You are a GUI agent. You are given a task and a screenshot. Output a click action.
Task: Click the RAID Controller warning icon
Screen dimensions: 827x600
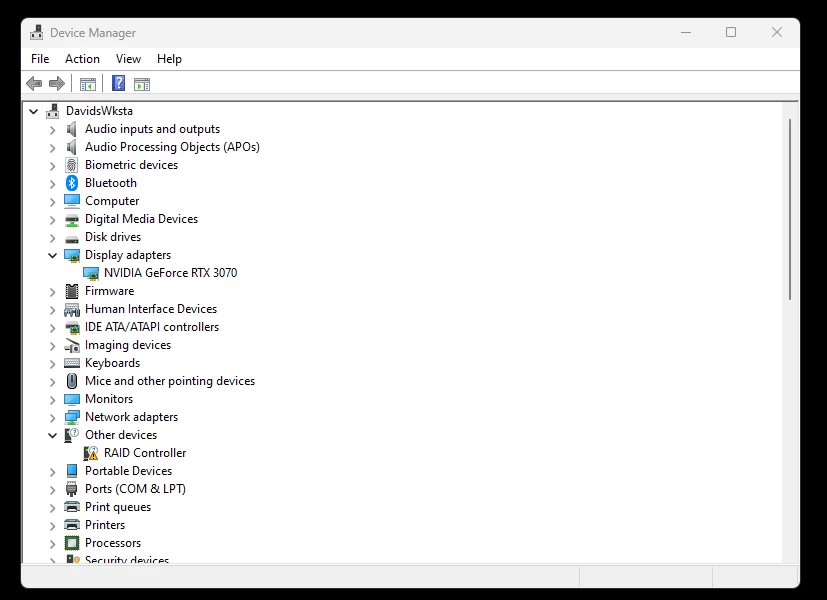(91, 453)
